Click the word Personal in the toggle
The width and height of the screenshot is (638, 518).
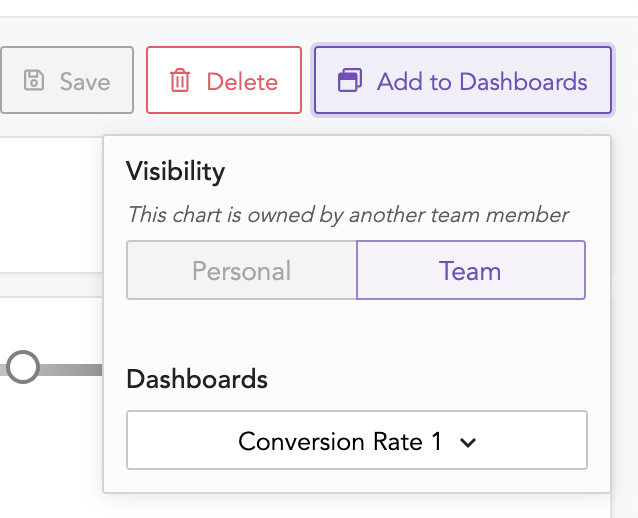pos(242,271)
